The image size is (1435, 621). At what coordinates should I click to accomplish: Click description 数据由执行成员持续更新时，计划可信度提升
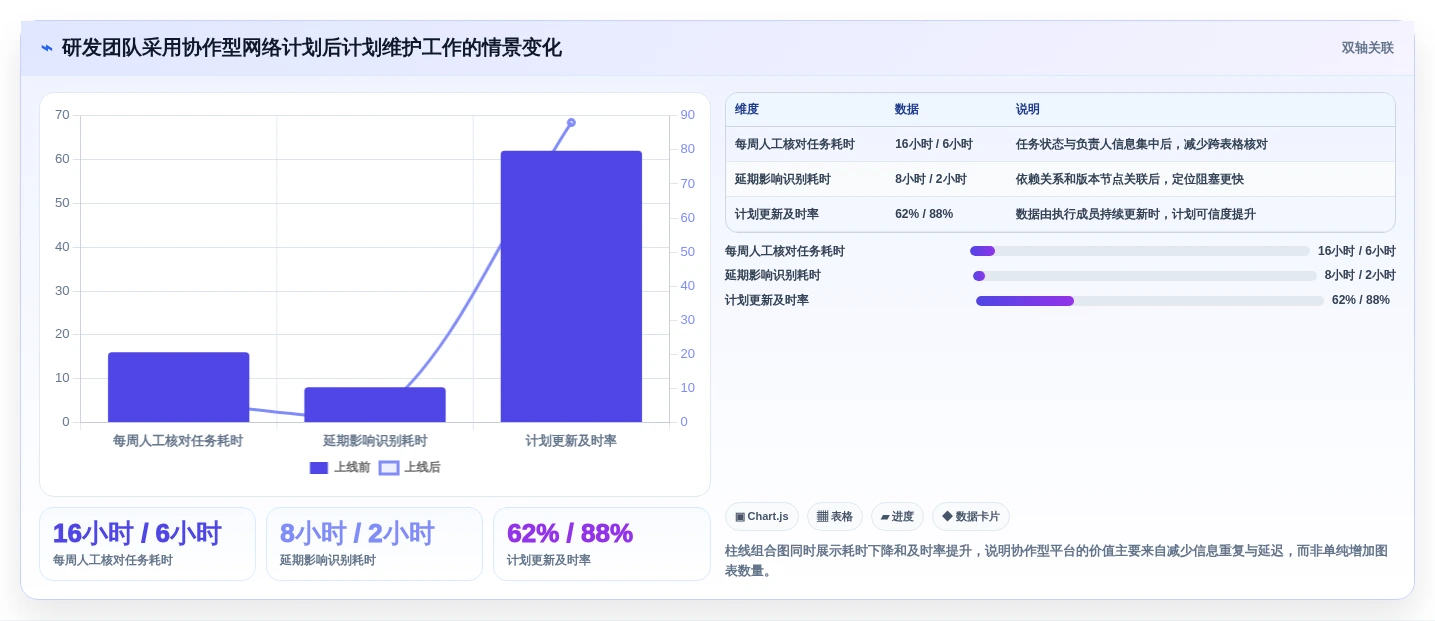click(1136, 214)
